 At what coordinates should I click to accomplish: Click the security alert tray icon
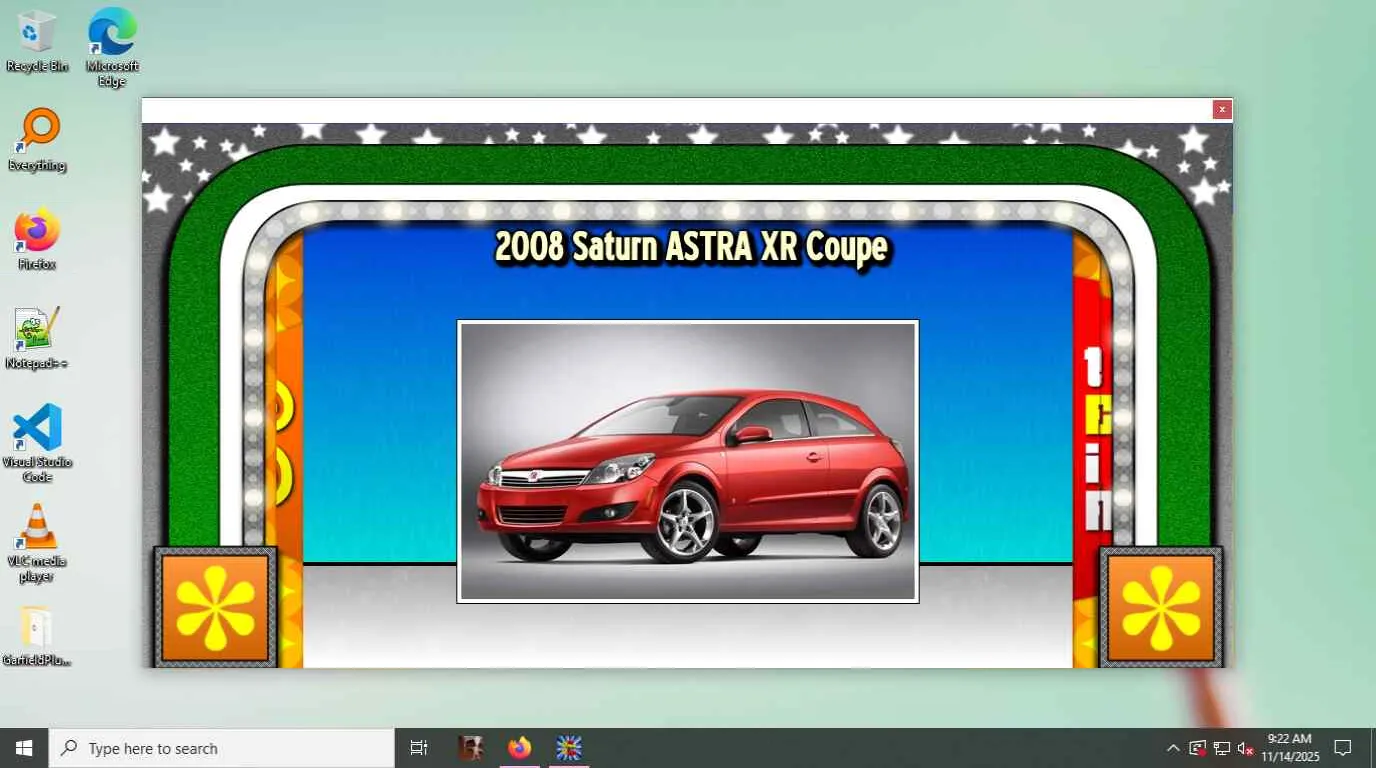1197,748
